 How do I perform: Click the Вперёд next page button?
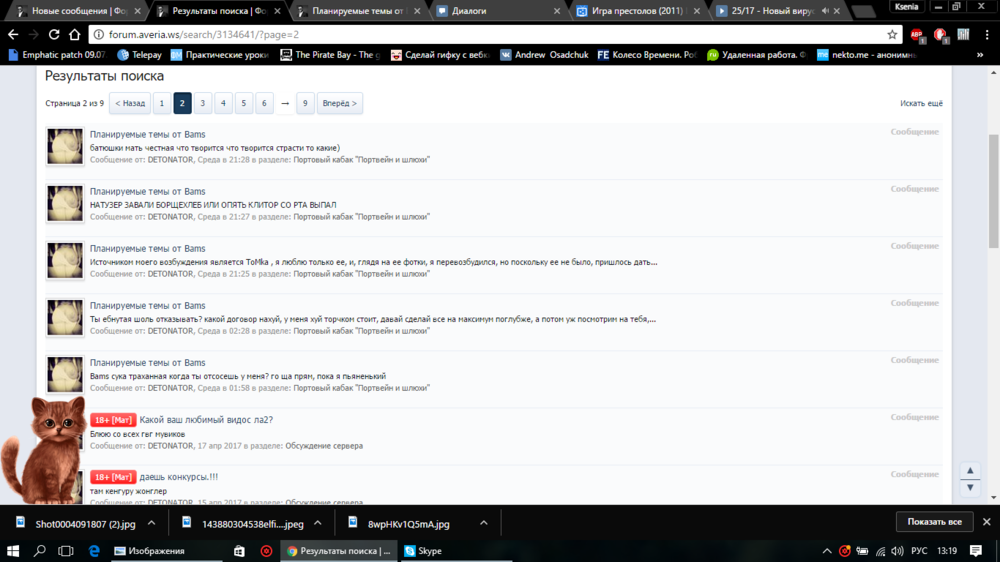click(x=339, y=103)
